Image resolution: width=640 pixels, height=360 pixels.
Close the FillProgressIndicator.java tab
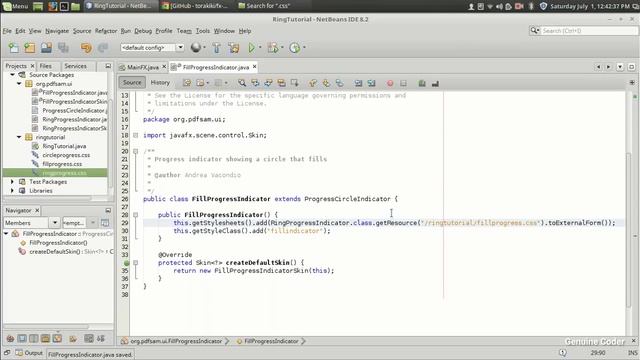coord(255,67)
